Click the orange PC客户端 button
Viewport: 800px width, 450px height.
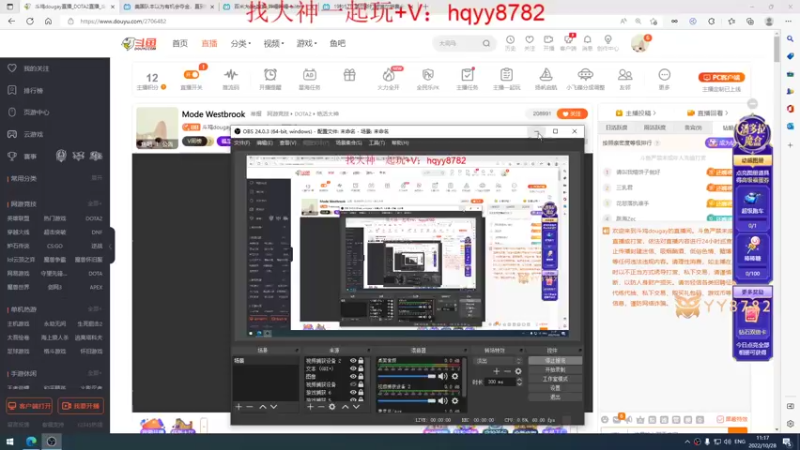[x=721, y=78]
